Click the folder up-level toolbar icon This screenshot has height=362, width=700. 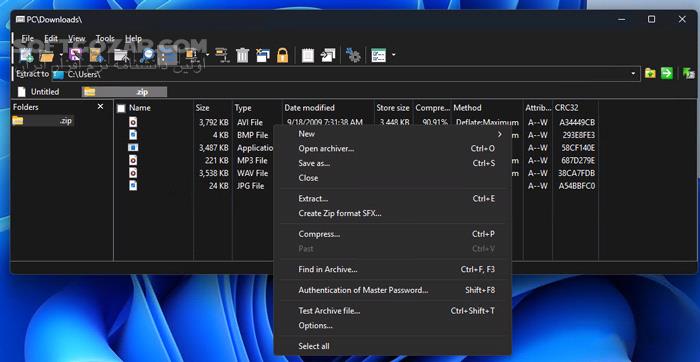[x=122, y=55]
